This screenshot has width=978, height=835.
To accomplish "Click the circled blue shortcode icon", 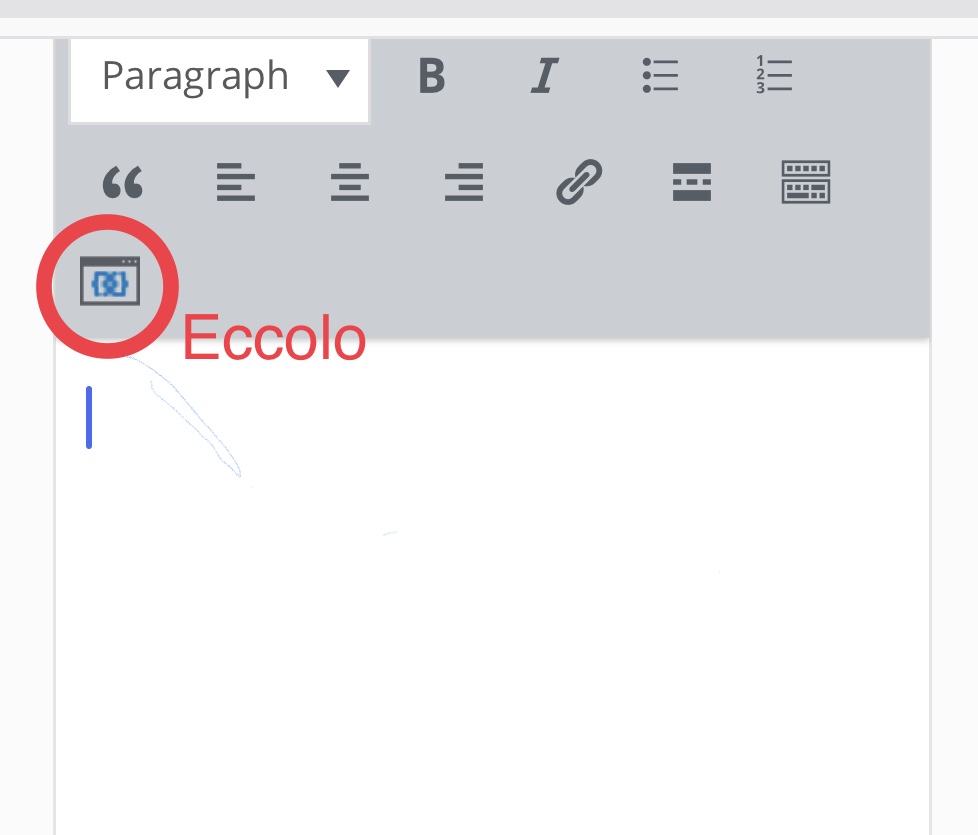I will [x=110, y=281].
